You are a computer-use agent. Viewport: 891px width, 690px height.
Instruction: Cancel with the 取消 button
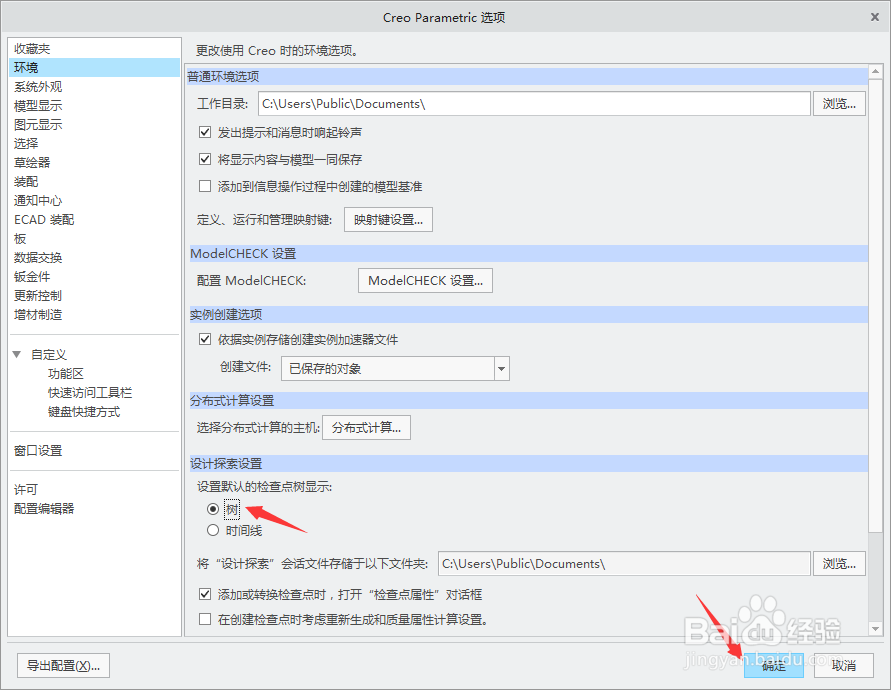844,666
